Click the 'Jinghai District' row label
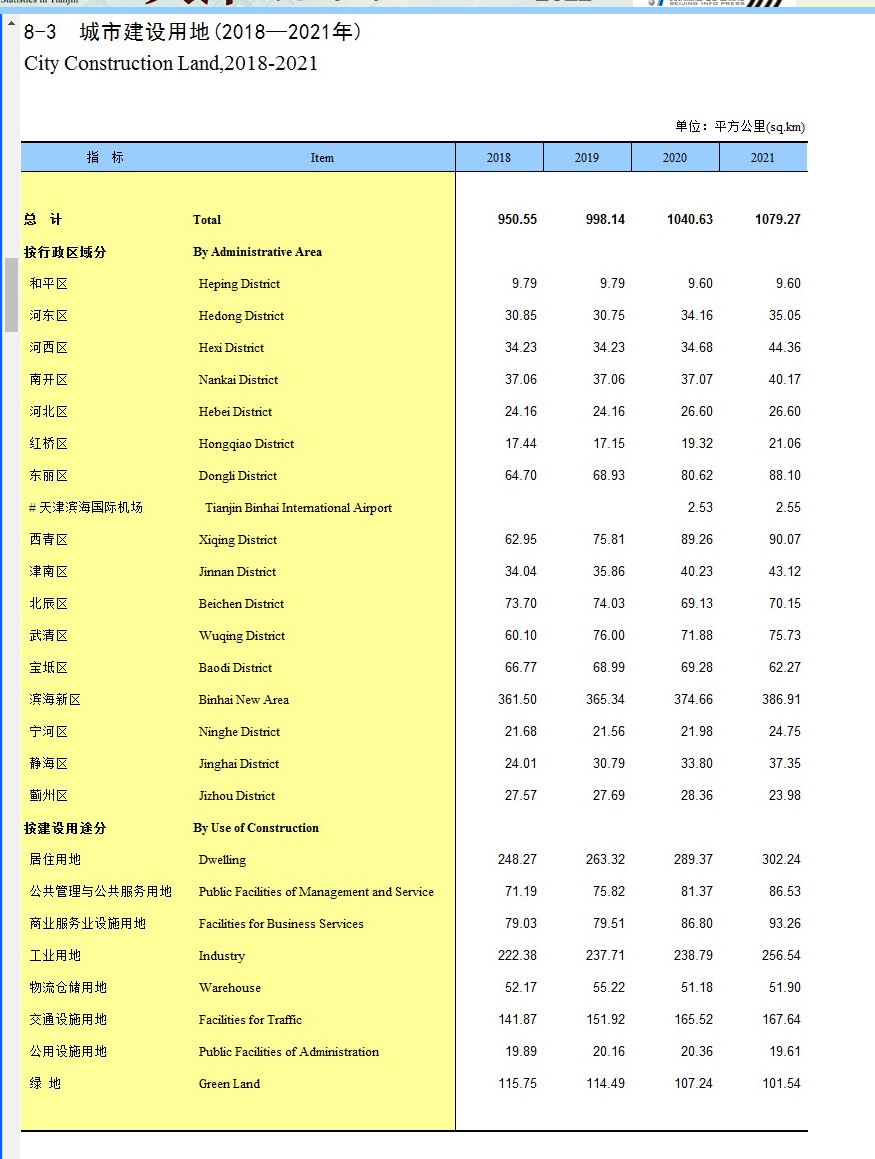 point(239,764)
